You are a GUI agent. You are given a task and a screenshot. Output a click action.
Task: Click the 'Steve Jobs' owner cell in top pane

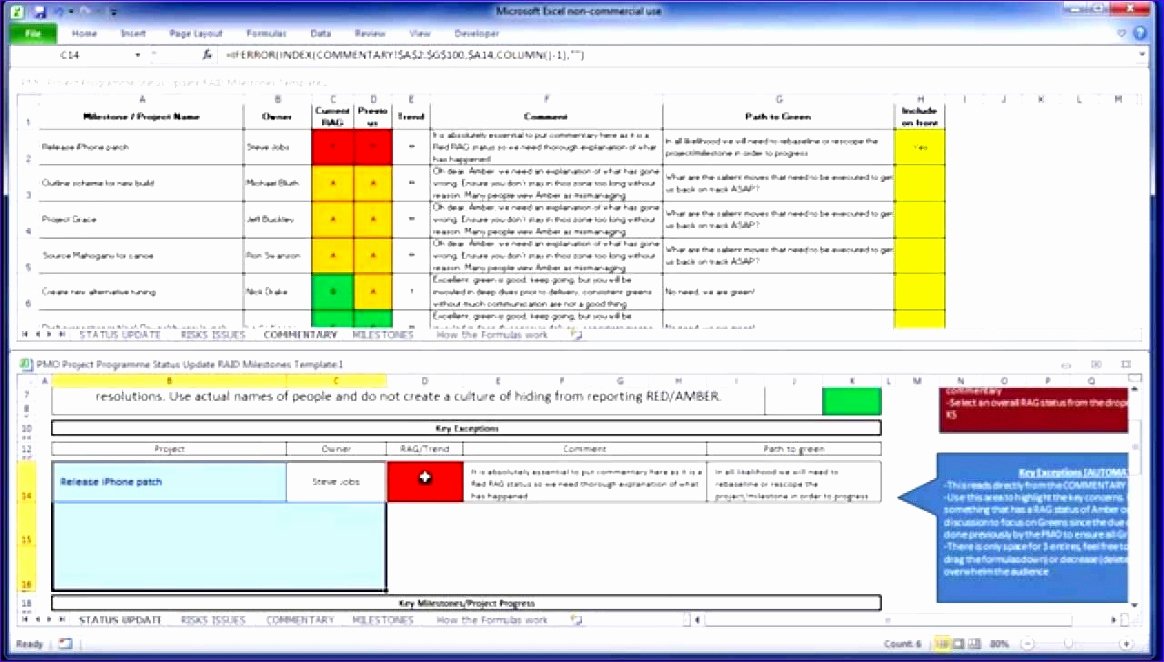pos(277,147)
